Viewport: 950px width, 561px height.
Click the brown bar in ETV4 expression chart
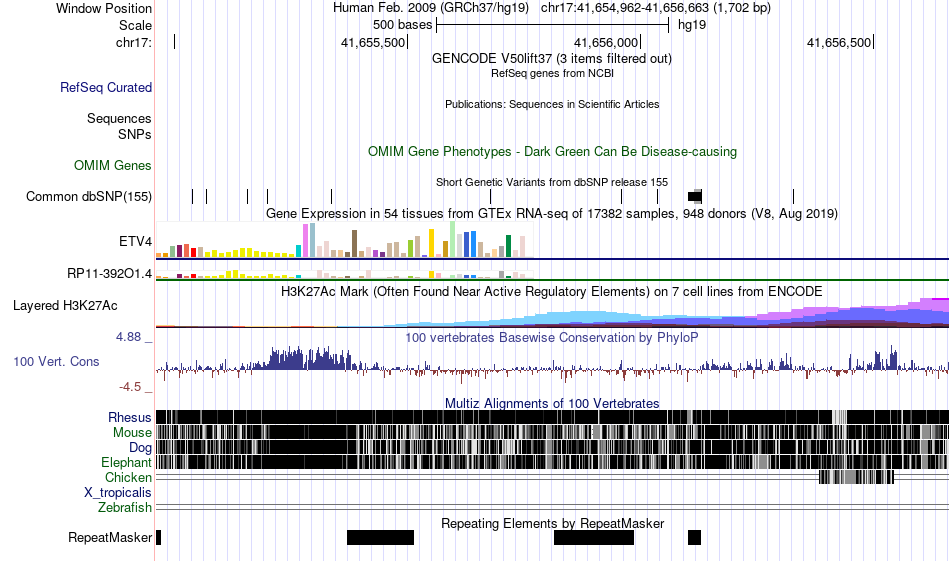354,244
